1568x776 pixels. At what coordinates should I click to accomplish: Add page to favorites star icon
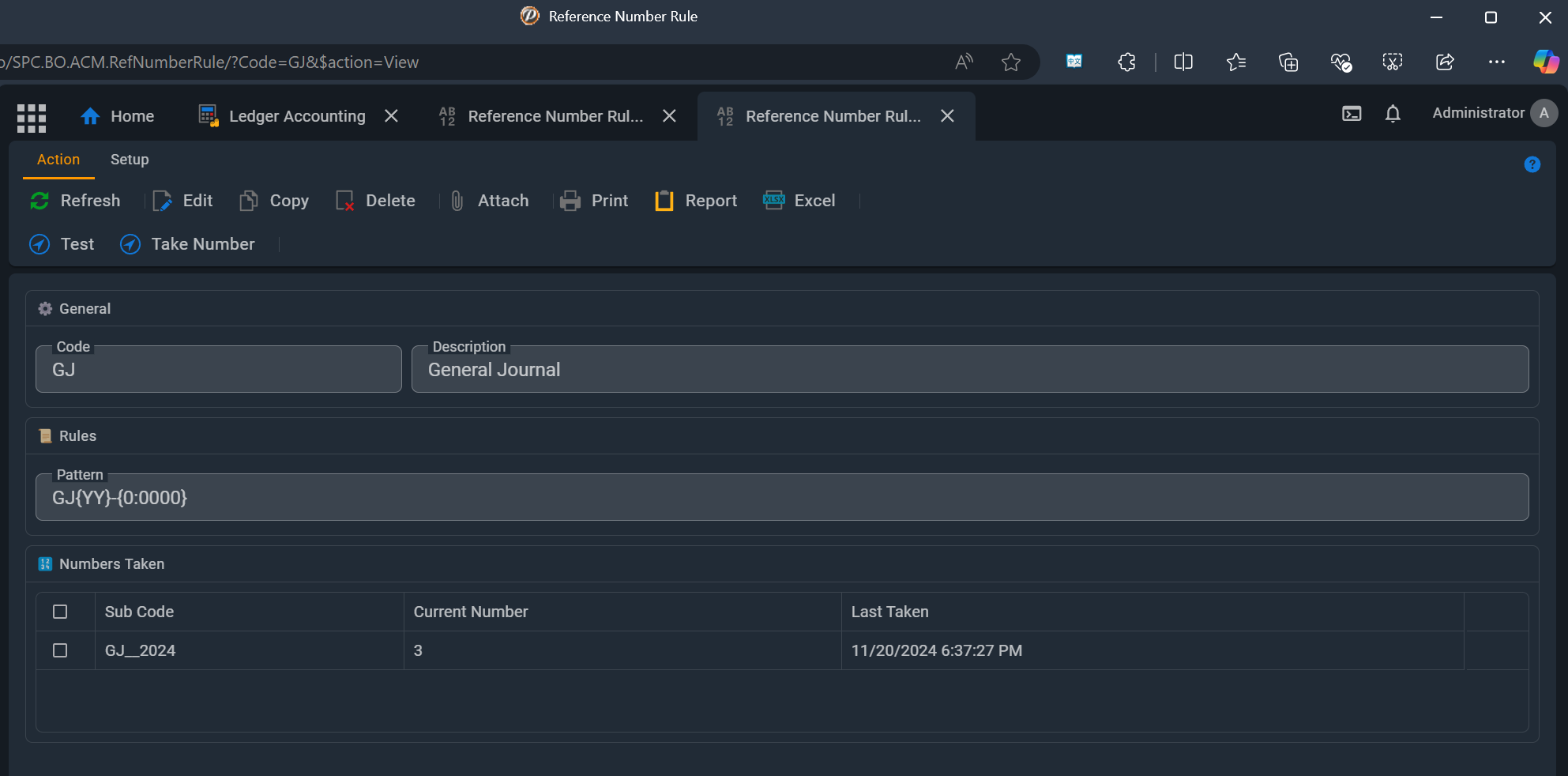click(x=1011, y=62)
